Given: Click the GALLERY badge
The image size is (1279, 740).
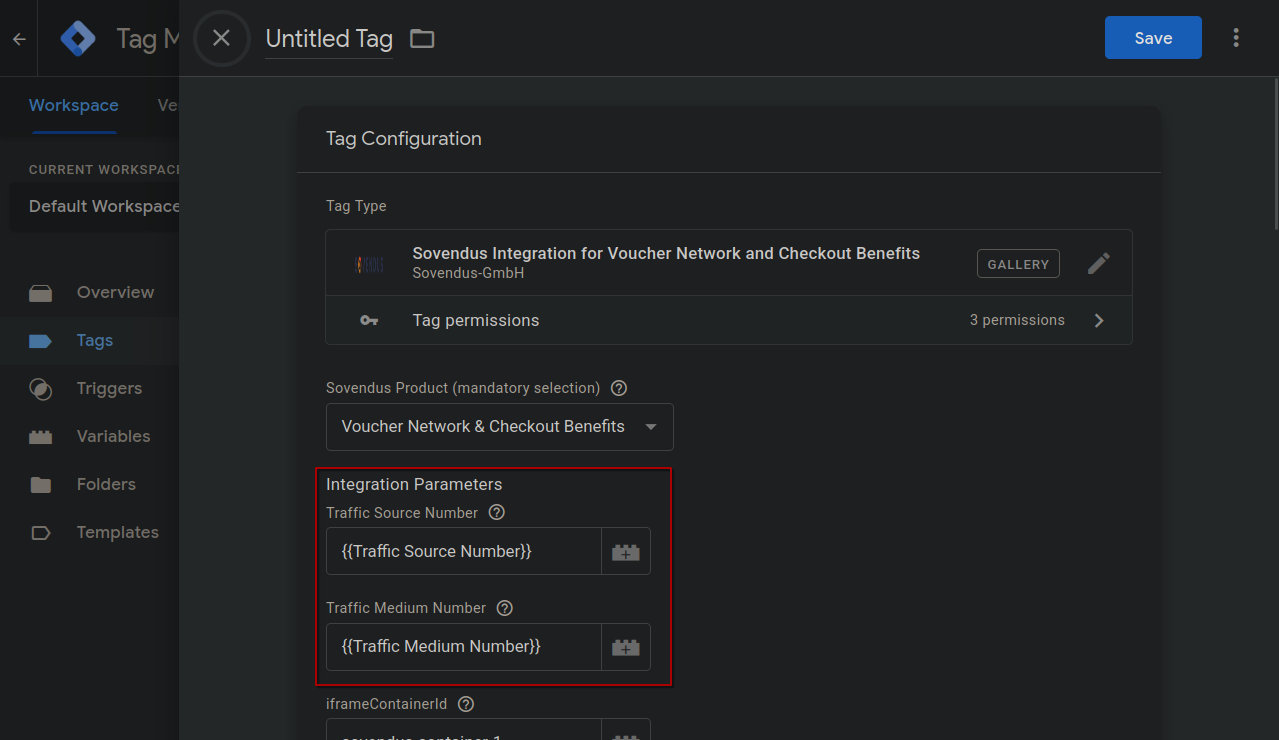Looking at the screenshot, I should pos(1018,264).
